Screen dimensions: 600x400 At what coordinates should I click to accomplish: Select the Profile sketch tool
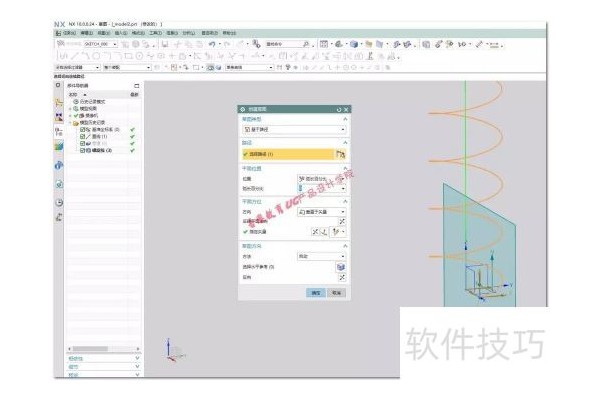pyautogui.click(x=64, y=56)
